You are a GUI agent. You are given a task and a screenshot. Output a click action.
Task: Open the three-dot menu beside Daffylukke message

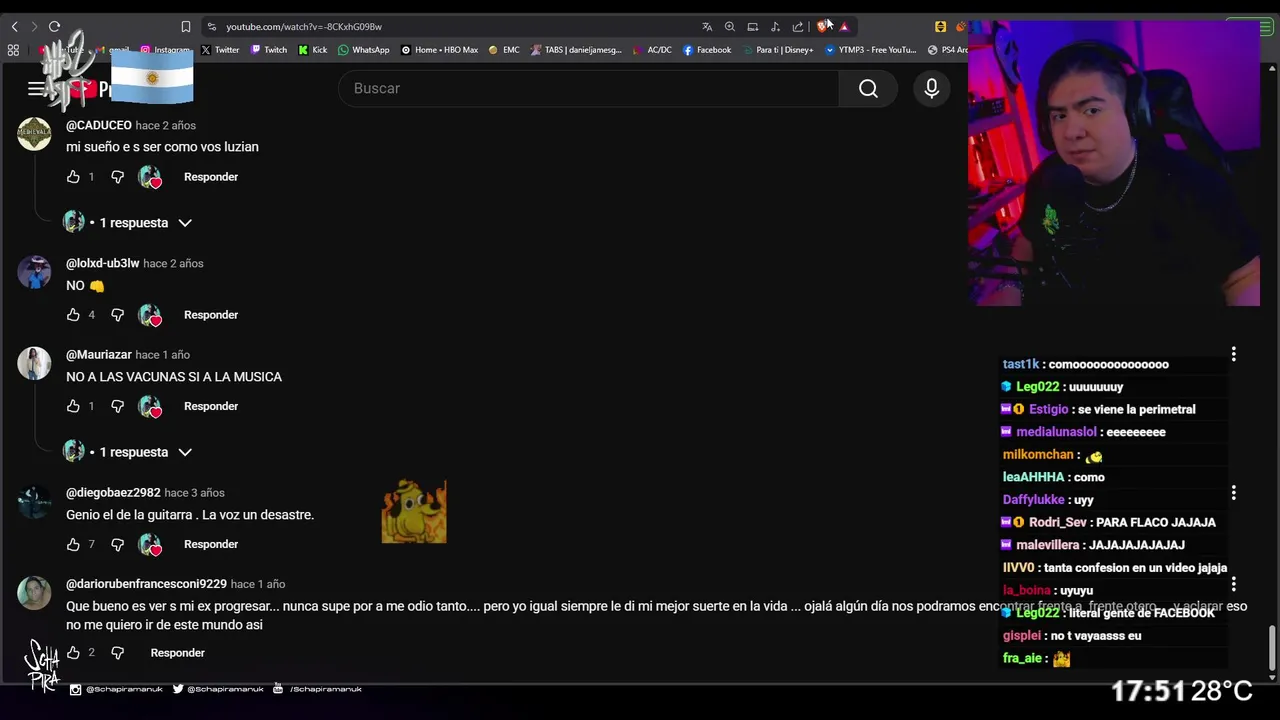point(1234,493)
